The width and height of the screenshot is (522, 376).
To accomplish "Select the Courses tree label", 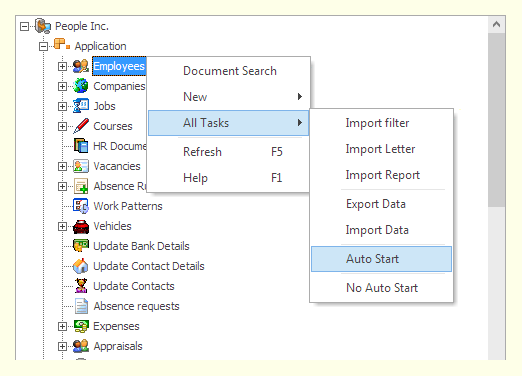I will 113,126.
